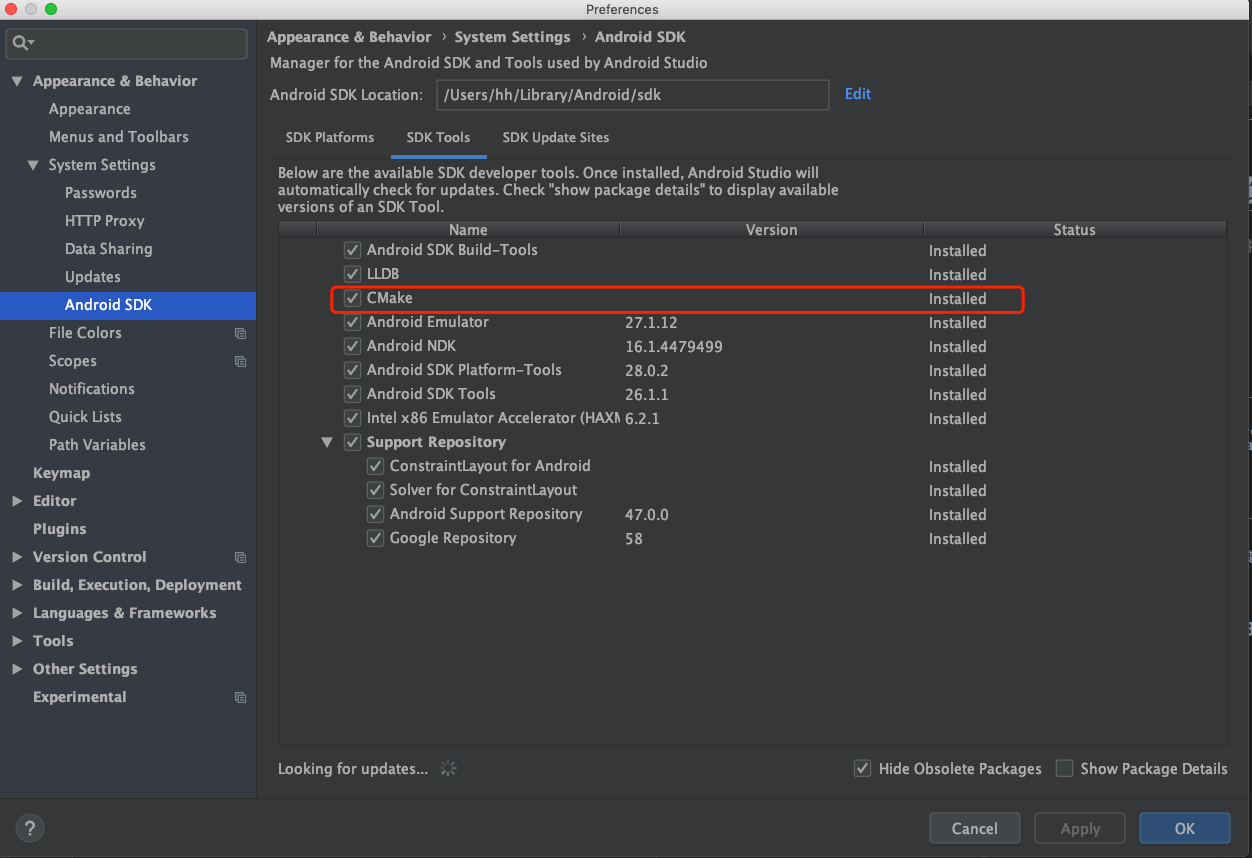
Task: Click project-level icon next to Scopes
Action: pyautogui.click(x=240, y=361)
